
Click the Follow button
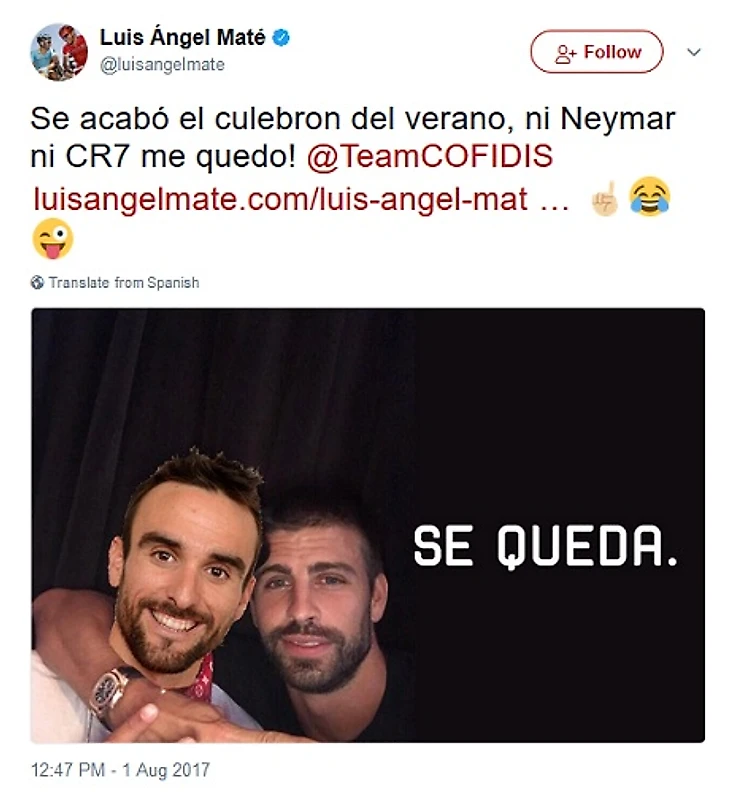(596, 52)
